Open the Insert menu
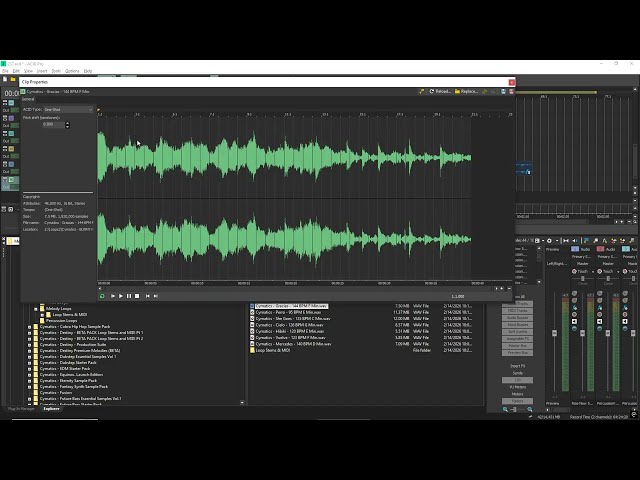Viewport: 640px width, 480px height. point(42,71)
